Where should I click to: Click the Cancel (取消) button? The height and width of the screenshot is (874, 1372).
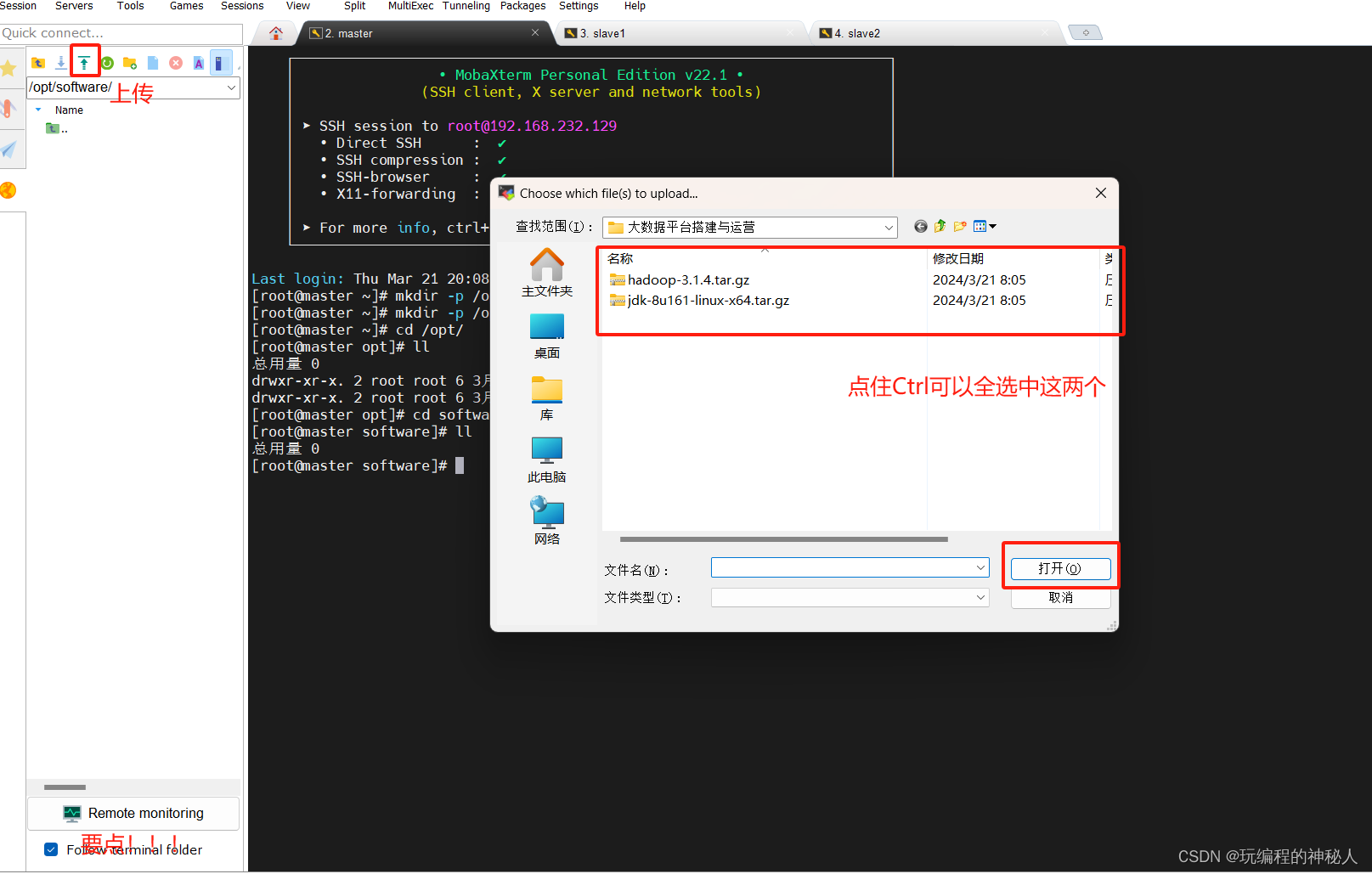(1060, 598)
